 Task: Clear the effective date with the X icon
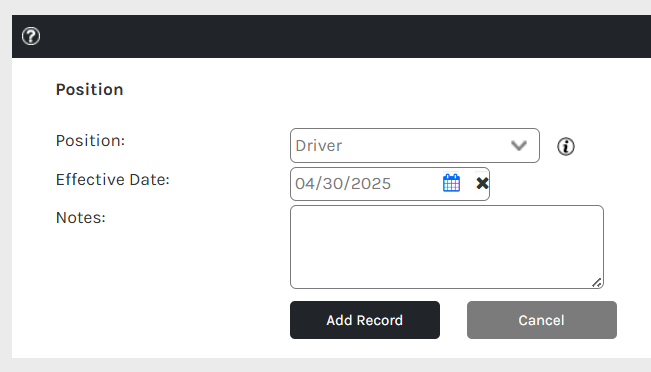coord(482,184)
